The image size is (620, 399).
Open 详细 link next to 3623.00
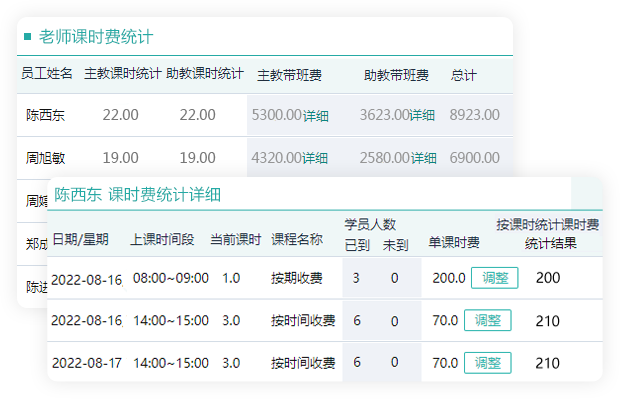coord(422,115)
